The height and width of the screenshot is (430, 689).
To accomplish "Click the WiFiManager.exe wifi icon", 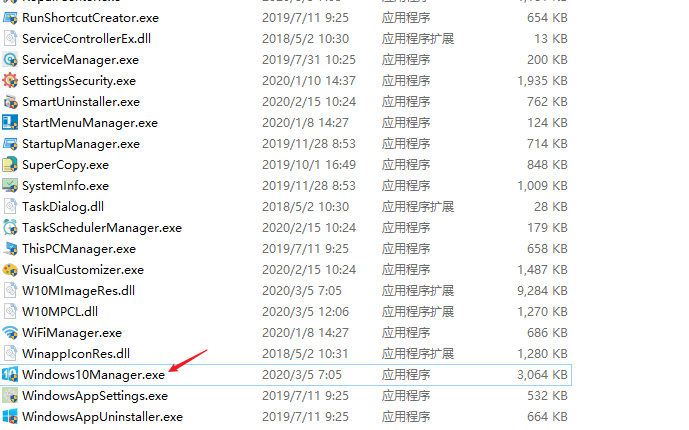I will [x=10, y=332].
